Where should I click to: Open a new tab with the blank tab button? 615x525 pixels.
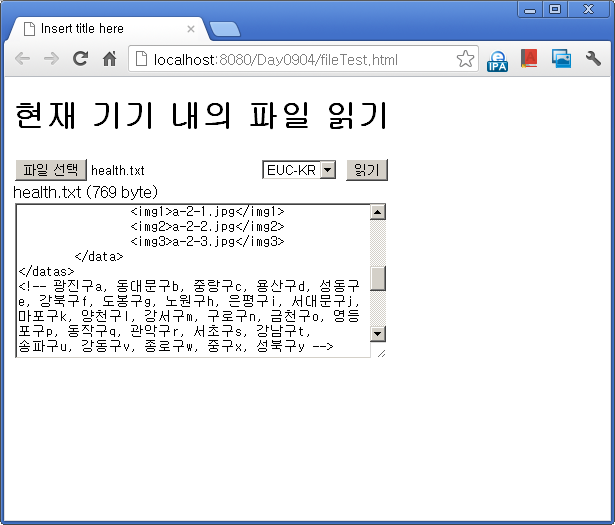tap(225, 29)
